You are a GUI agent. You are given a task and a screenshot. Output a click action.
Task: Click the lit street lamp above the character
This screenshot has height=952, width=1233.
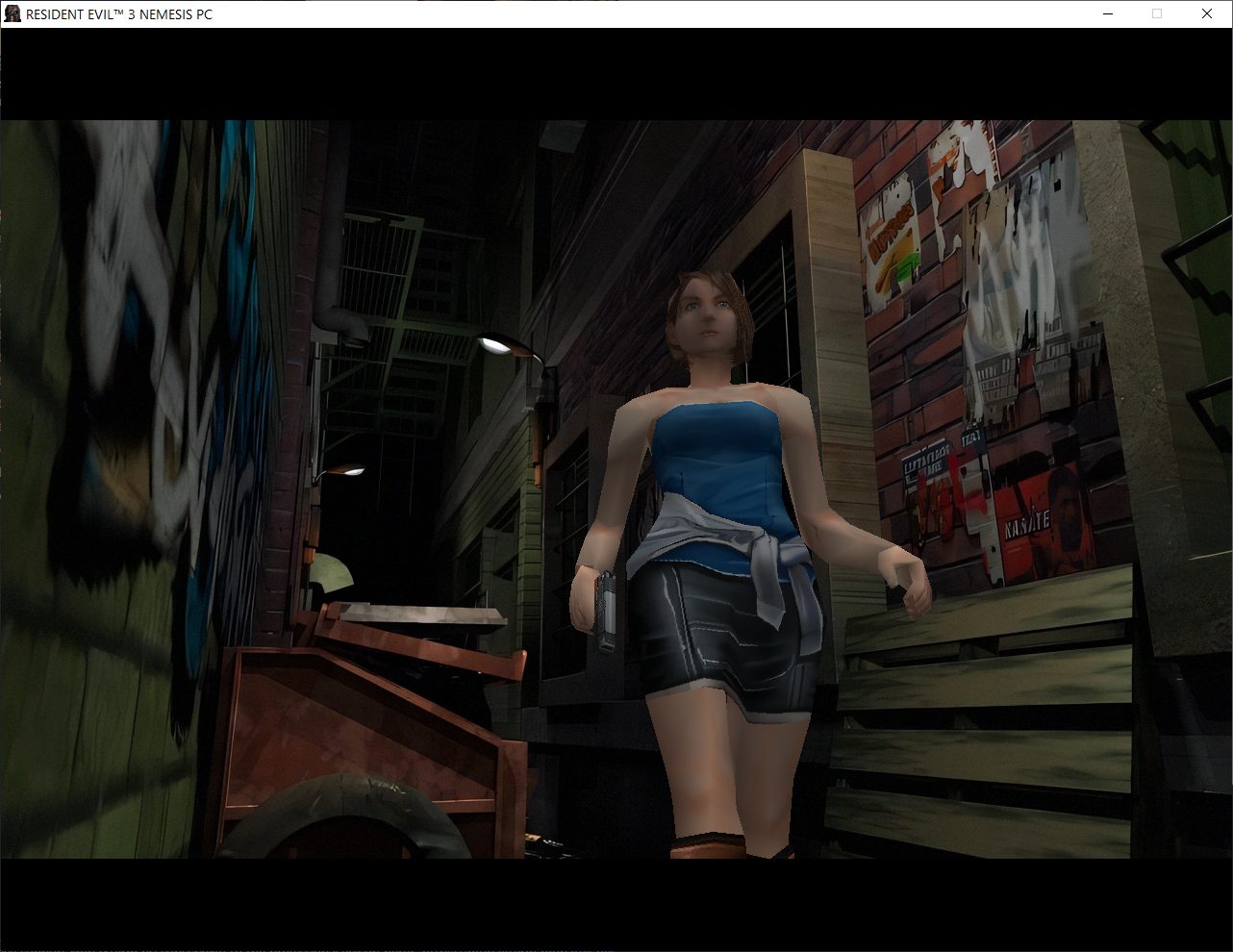(498, 342)
